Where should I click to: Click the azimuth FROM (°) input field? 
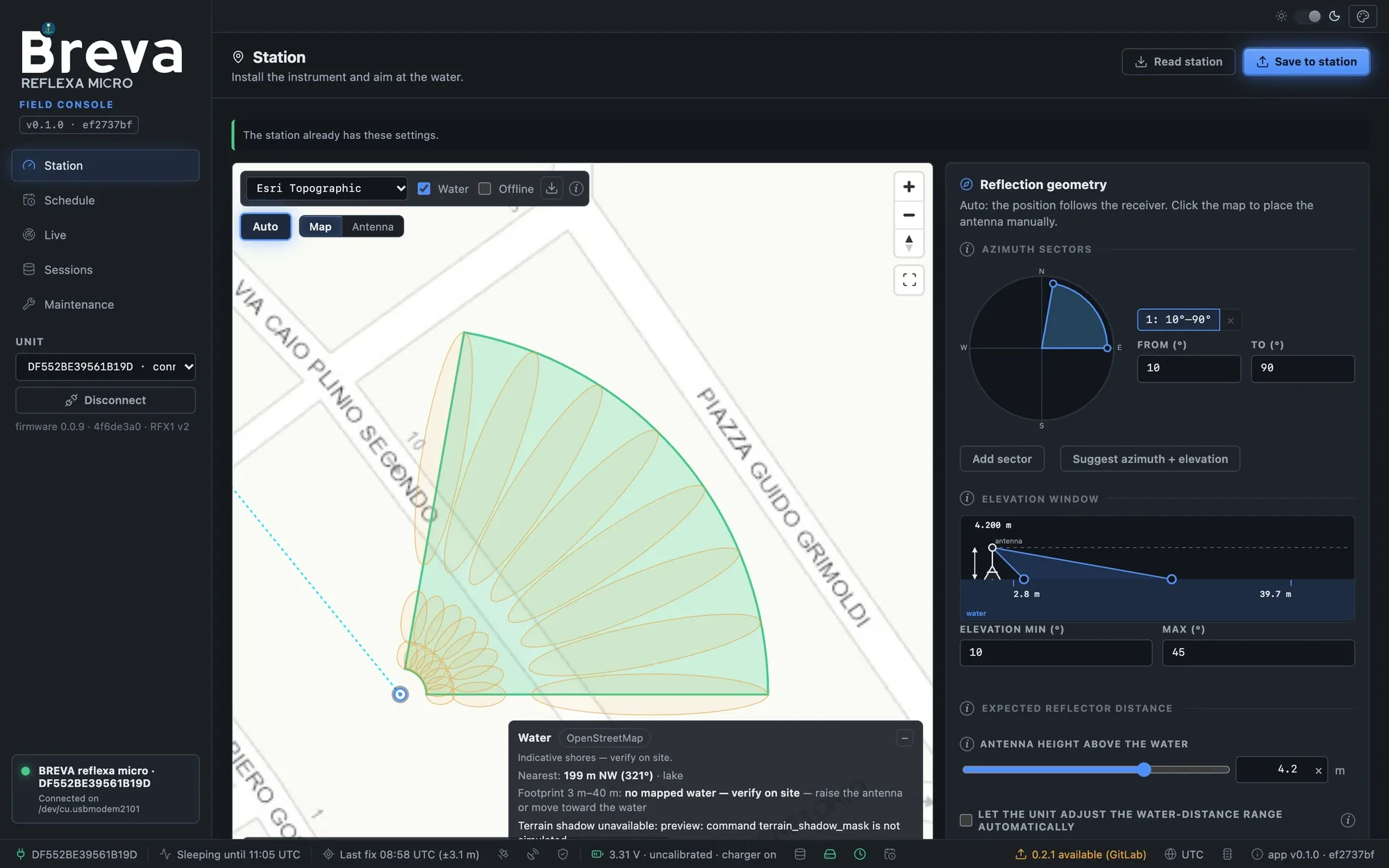[x=1188, y=369]
